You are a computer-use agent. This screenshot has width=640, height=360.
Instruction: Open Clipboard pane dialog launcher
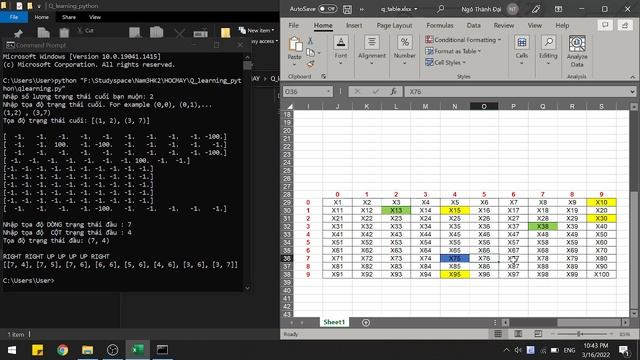tap(323, 76)
